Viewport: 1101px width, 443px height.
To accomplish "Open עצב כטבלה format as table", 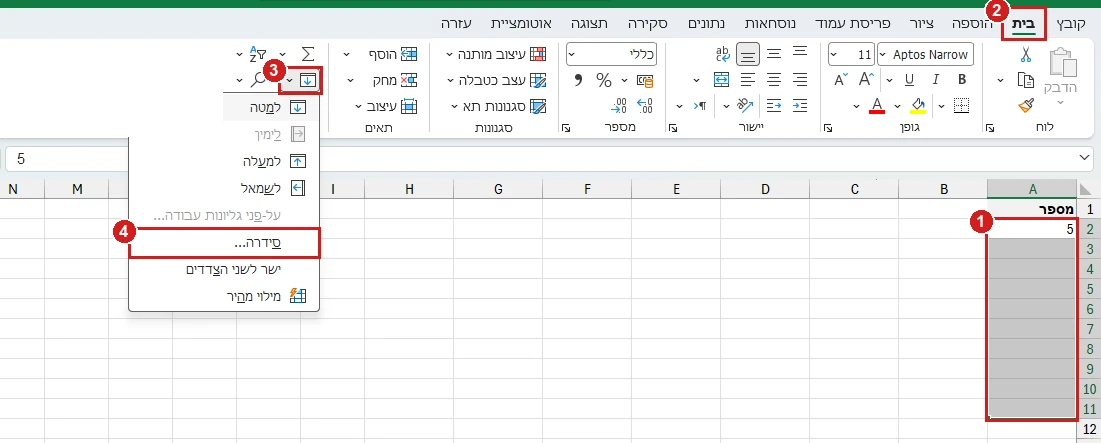I will tap(497, 80).
